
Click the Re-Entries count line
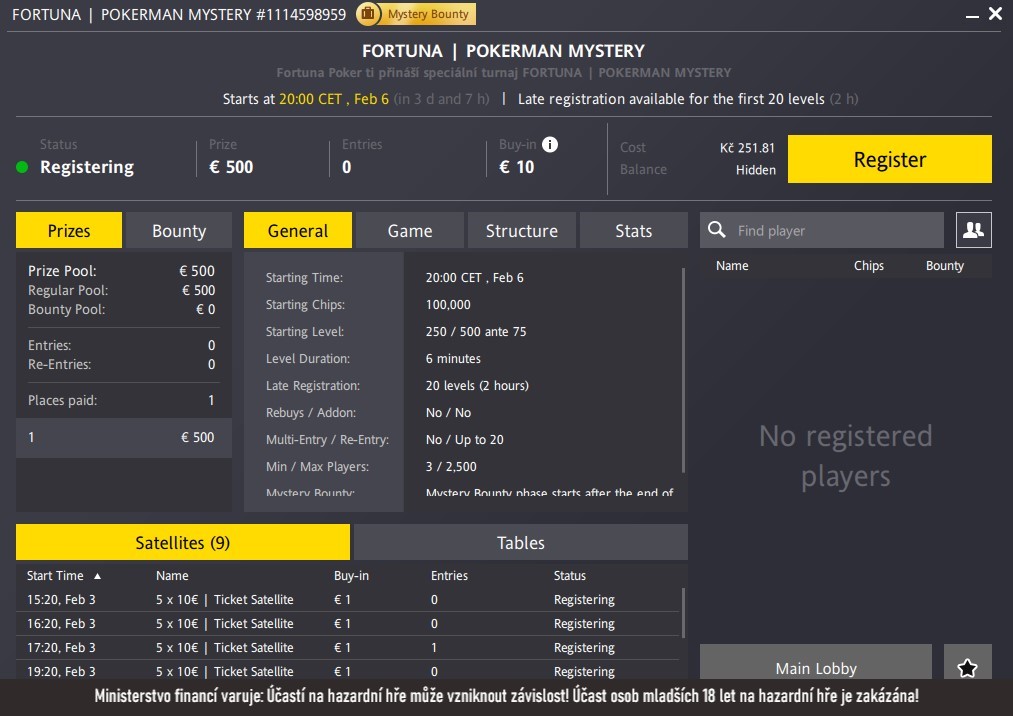[121, 364]
